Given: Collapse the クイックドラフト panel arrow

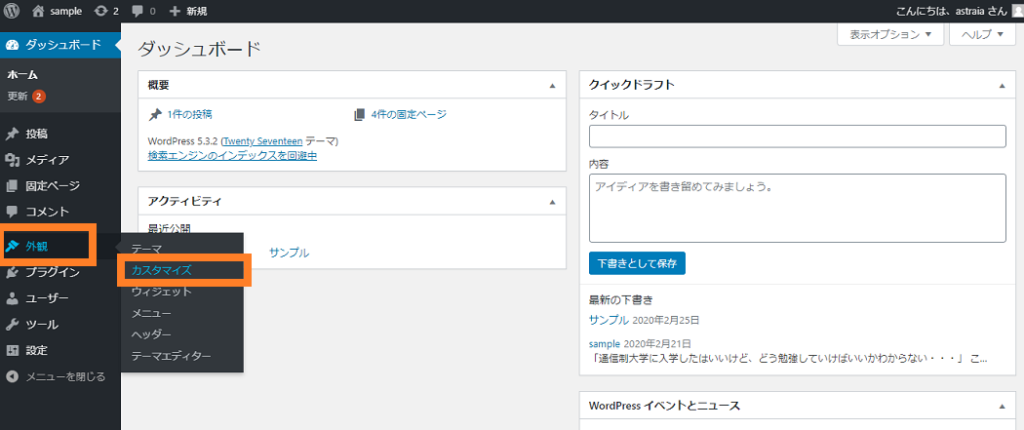Looking at the screenshot, I should (1002, 86).
